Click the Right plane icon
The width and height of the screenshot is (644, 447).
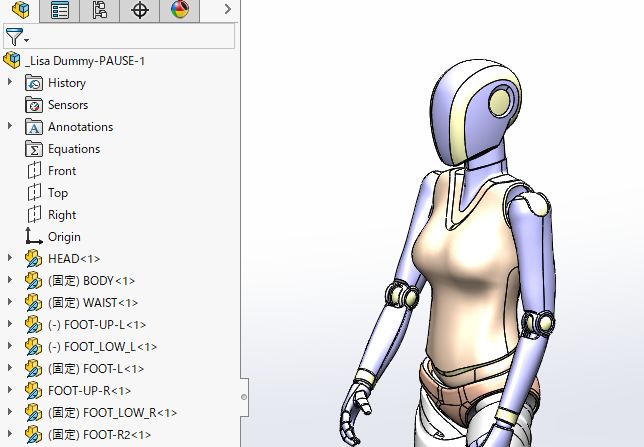coord(34,214)
